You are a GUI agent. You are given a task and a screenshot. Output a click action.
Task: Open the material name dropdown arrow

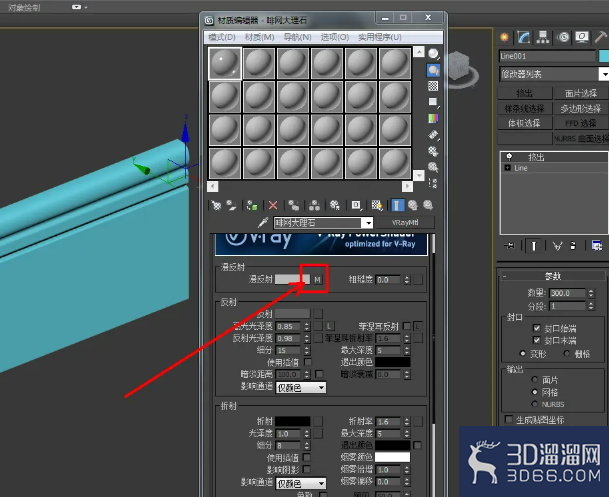(367, 223)
